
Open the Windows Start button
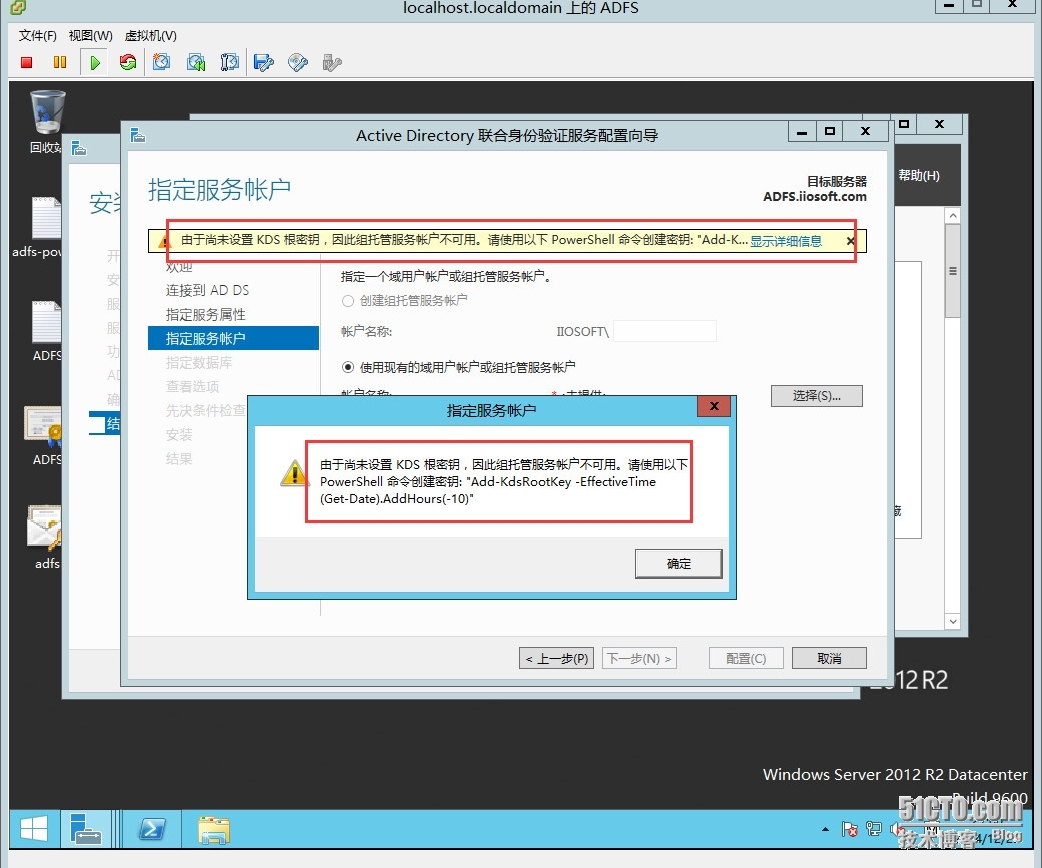[x=34, y=829]
